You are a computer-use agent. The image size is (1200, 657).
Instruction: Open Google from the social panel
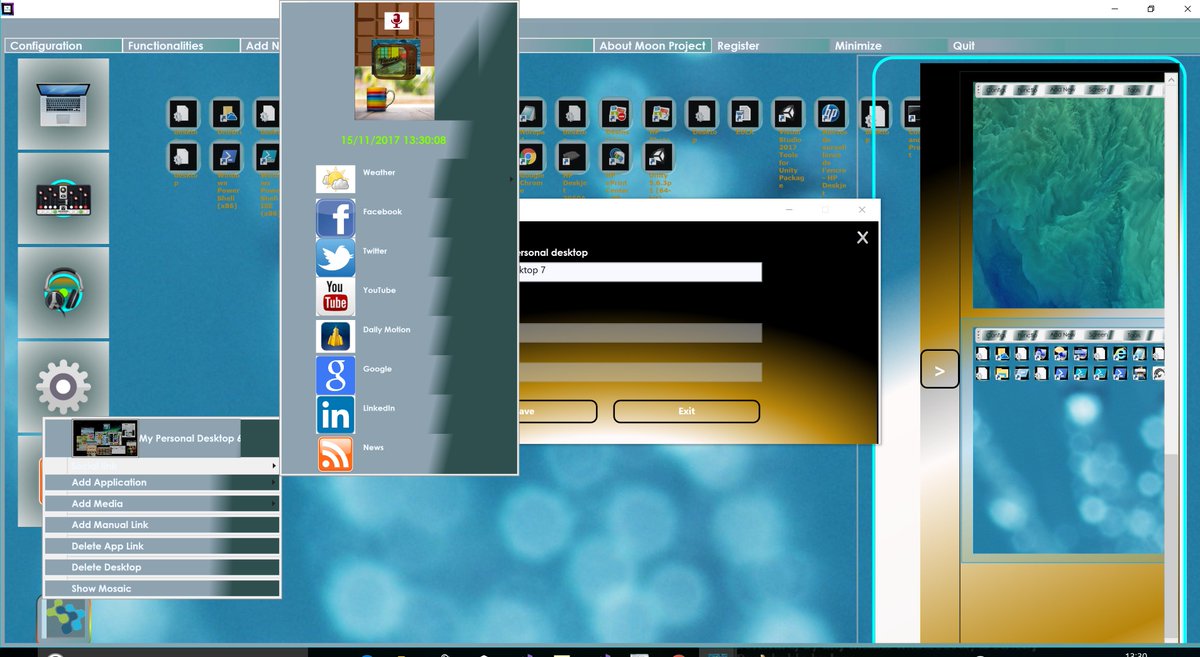pos(335,374)
